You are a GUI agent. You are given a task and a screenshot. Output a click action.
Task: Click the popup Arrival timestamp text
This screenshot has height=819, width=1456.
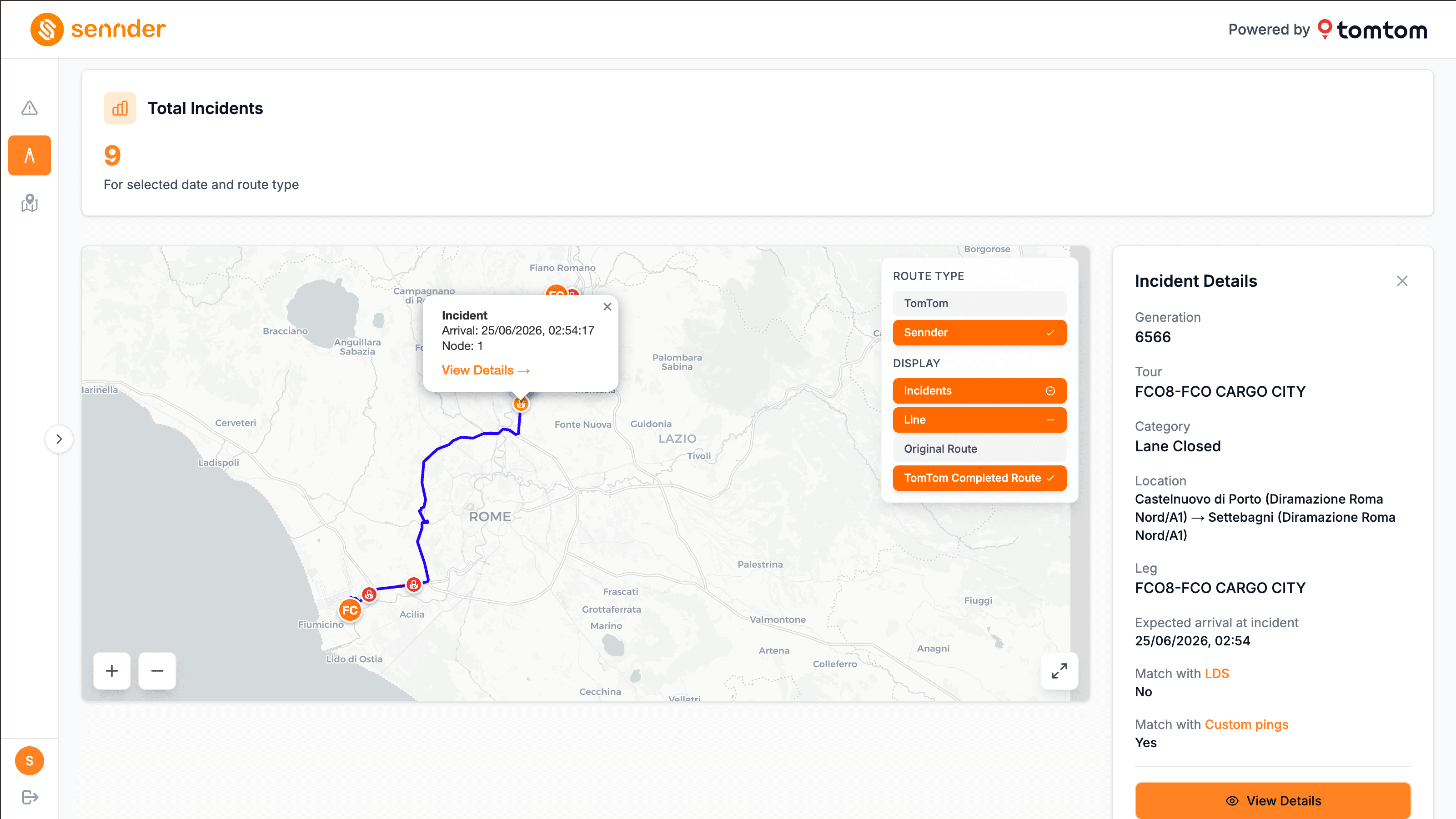click(x=518, y=330)
